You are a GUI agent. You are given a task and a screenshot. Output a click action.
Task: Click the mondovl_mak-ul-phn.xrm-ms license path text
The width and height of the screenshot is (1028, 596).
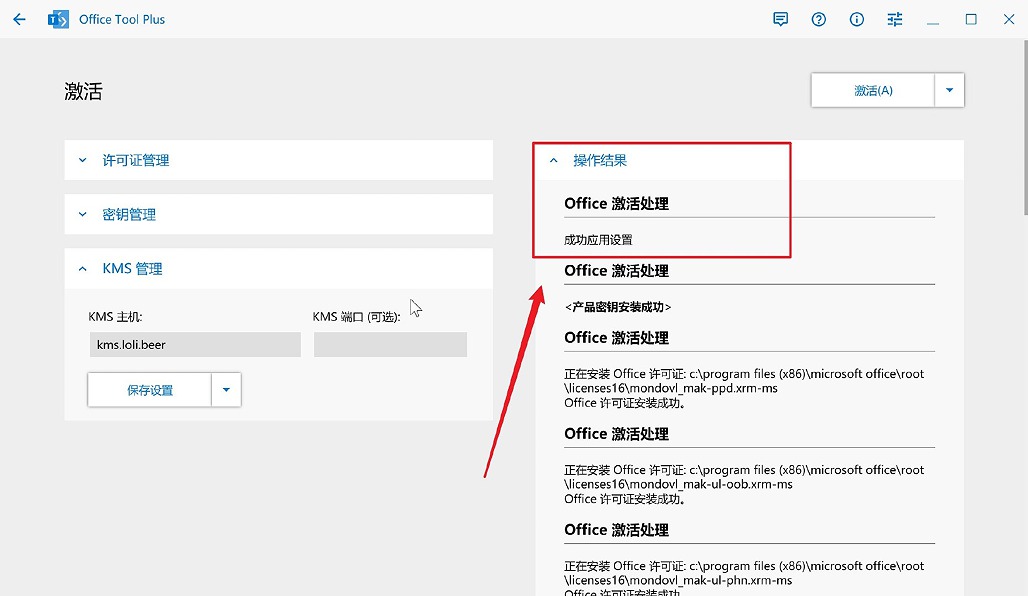[x=743, y=573]
